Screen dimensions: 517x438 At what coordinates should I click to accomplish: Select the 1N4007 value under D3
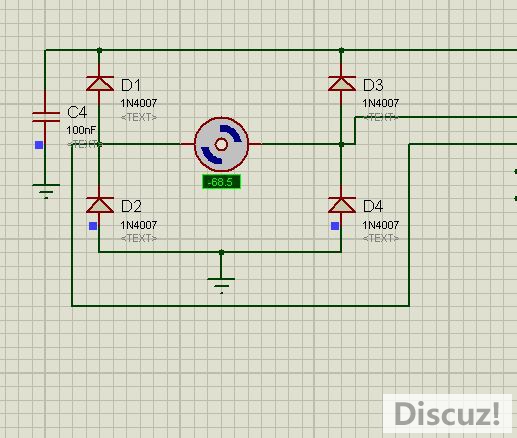coord(381,103)
